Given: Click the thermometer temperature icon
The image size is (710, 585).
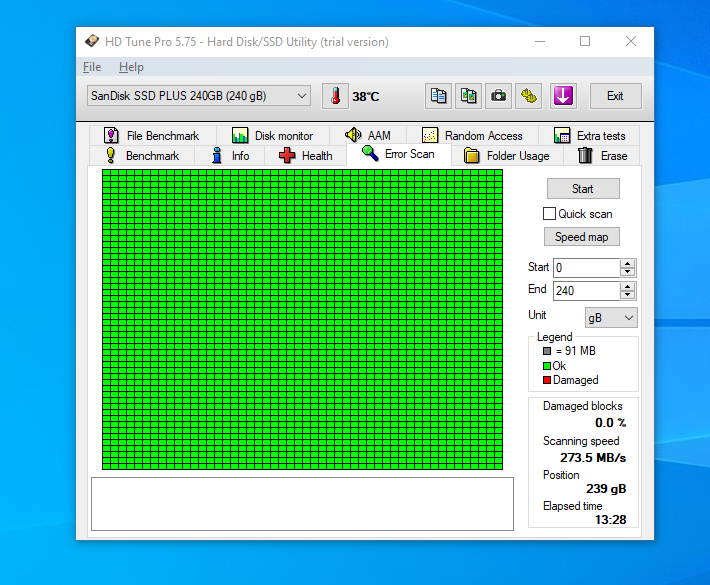Looking at the screenshot, I should tap(335, 96).
